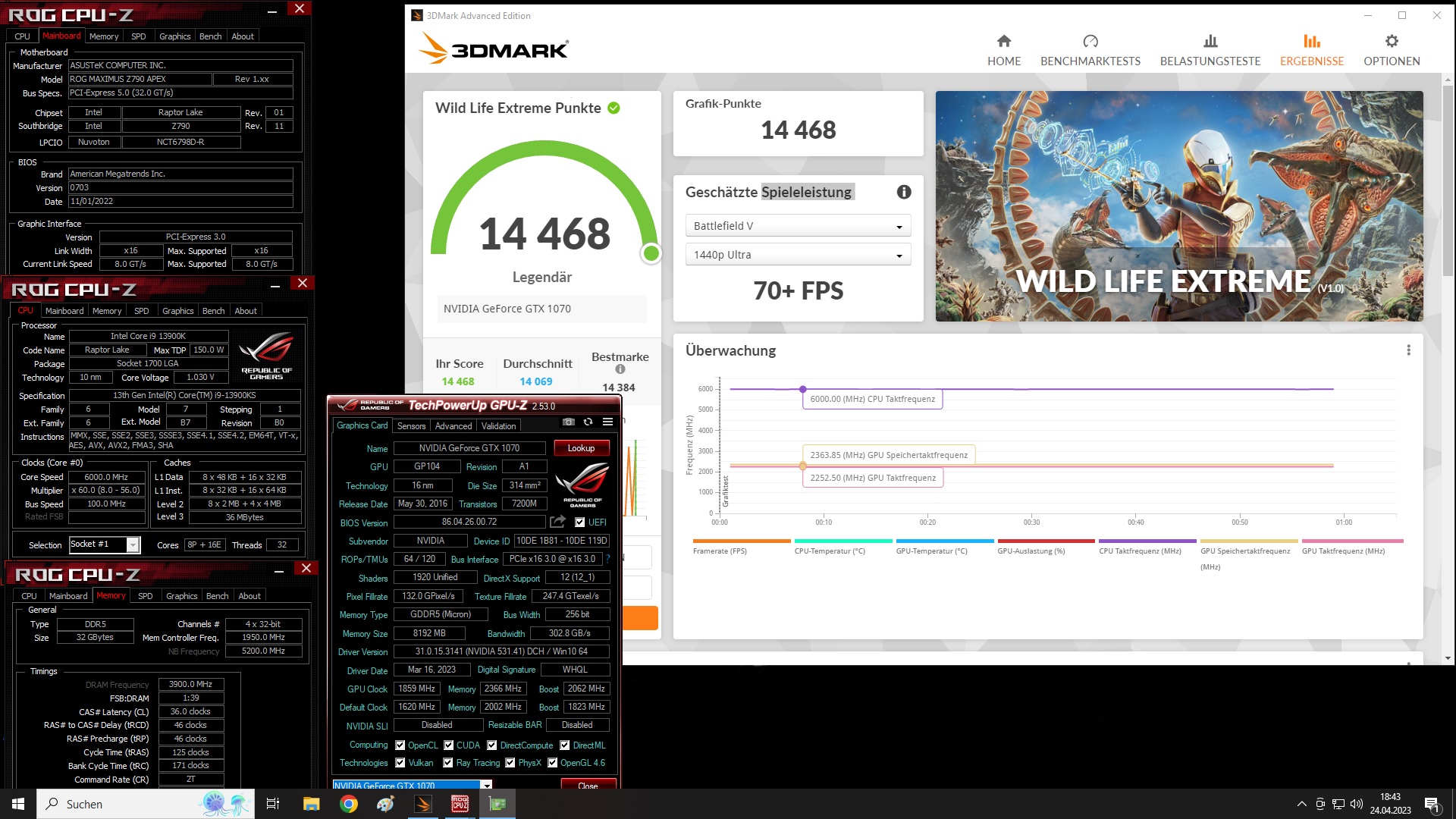Click the GPU-Z Close button

point(588,785)
